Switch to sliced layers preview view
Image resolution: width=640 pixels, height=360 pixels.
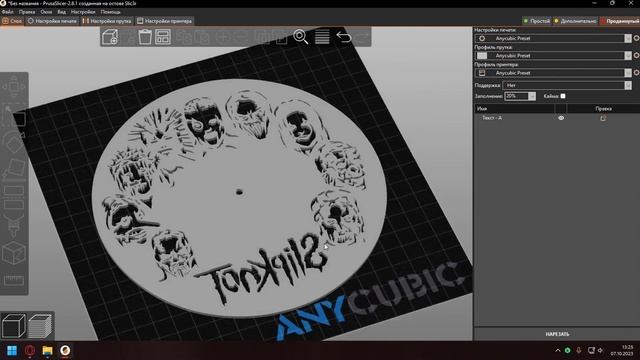pyautogui.click(x=40, y=326)
